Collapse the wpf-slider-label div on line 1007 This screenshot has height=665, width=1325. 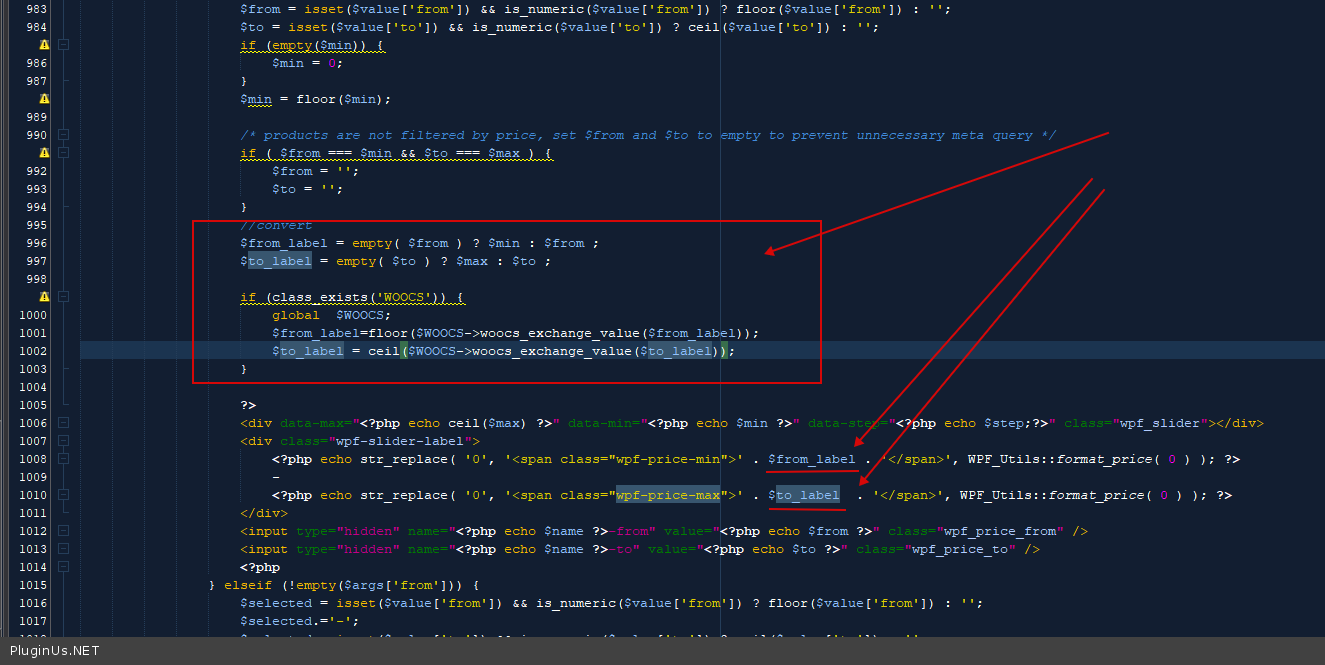(63, 441)
